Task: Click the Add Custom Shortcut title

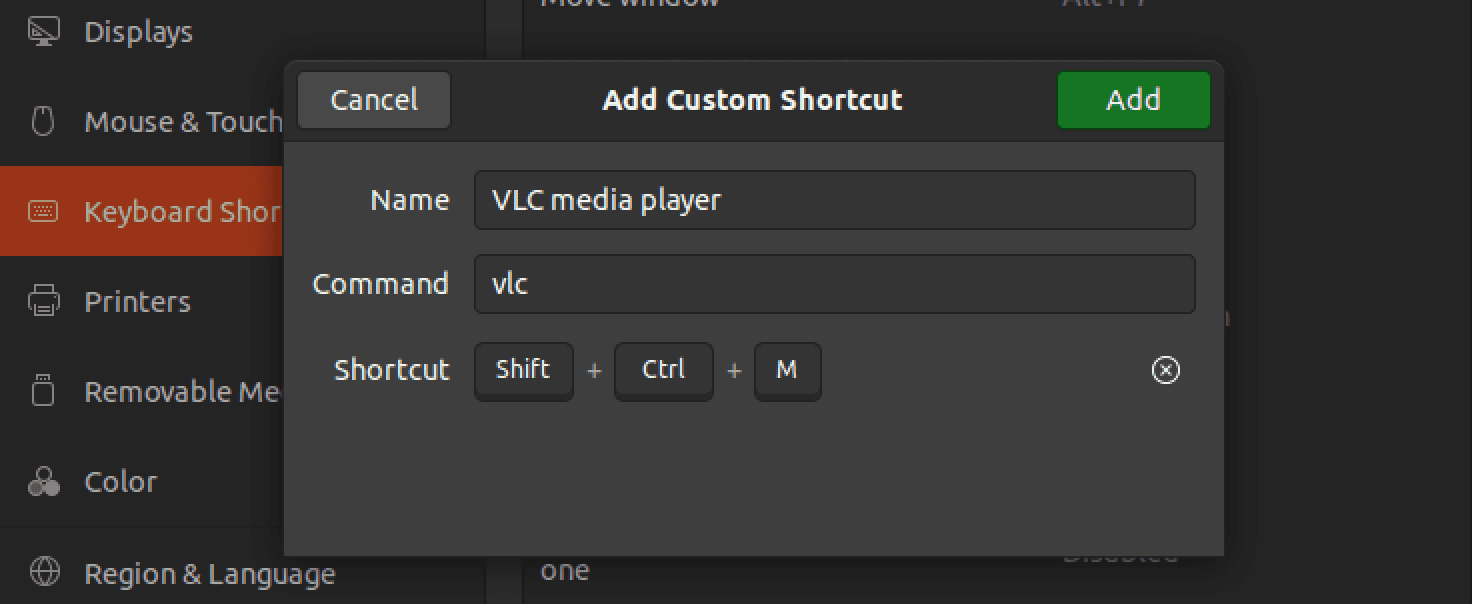Action: (752, 100)
